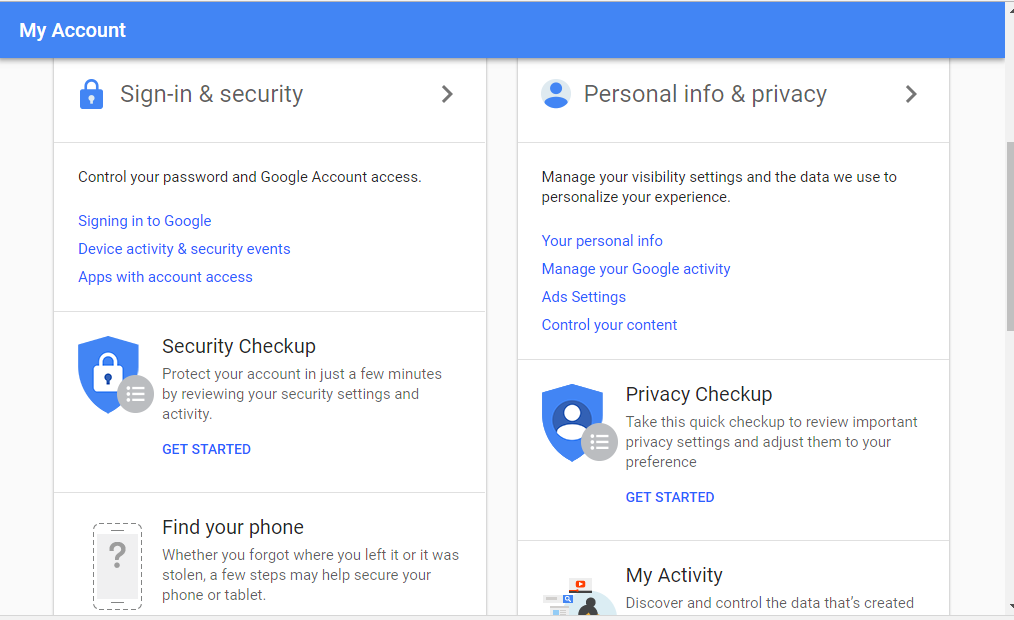Open Control your content link
The height and width of the screenshot is (620, 1014).
pyautogui.click(x=609, y=325)
